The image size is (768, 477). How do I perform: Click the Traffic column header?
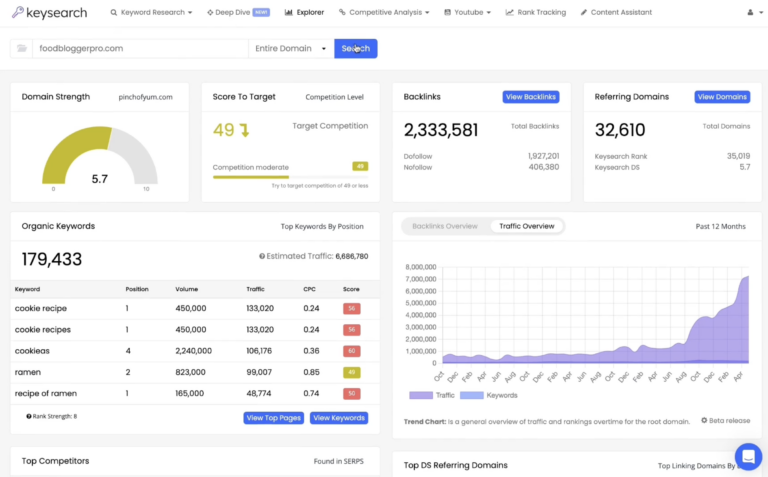point(255,289)
